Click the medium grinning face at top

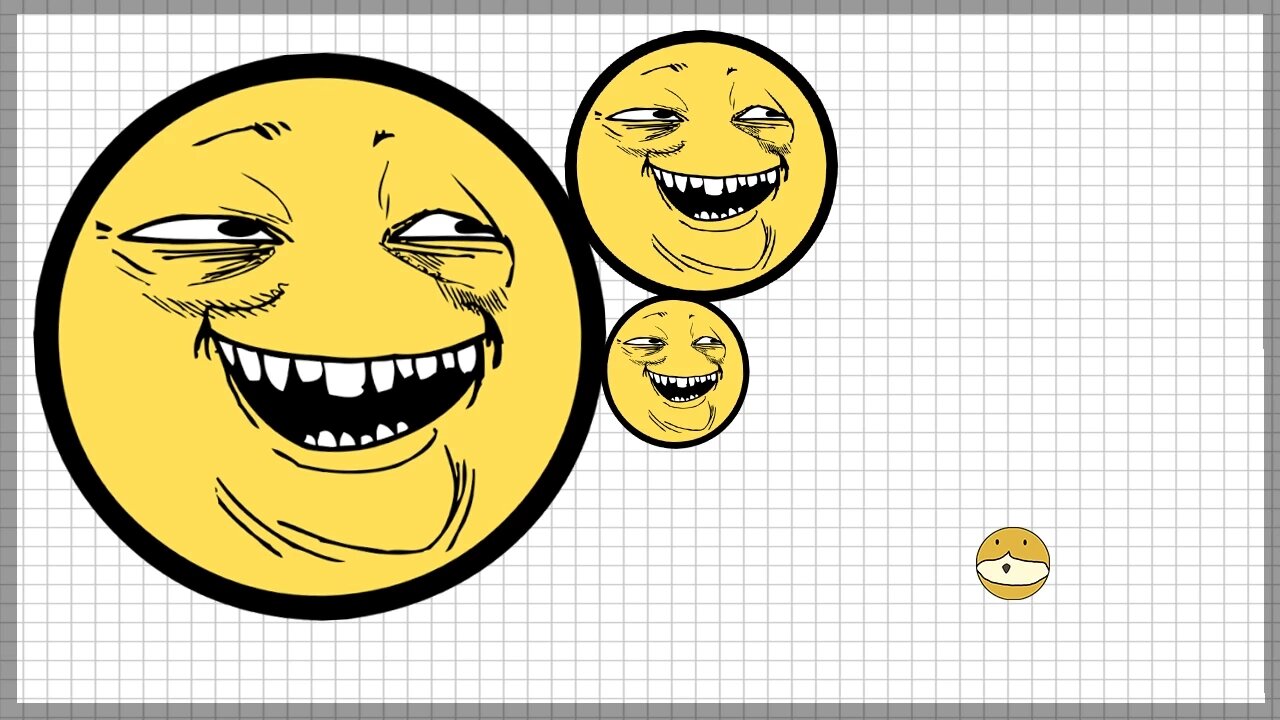tap(701, 166)
